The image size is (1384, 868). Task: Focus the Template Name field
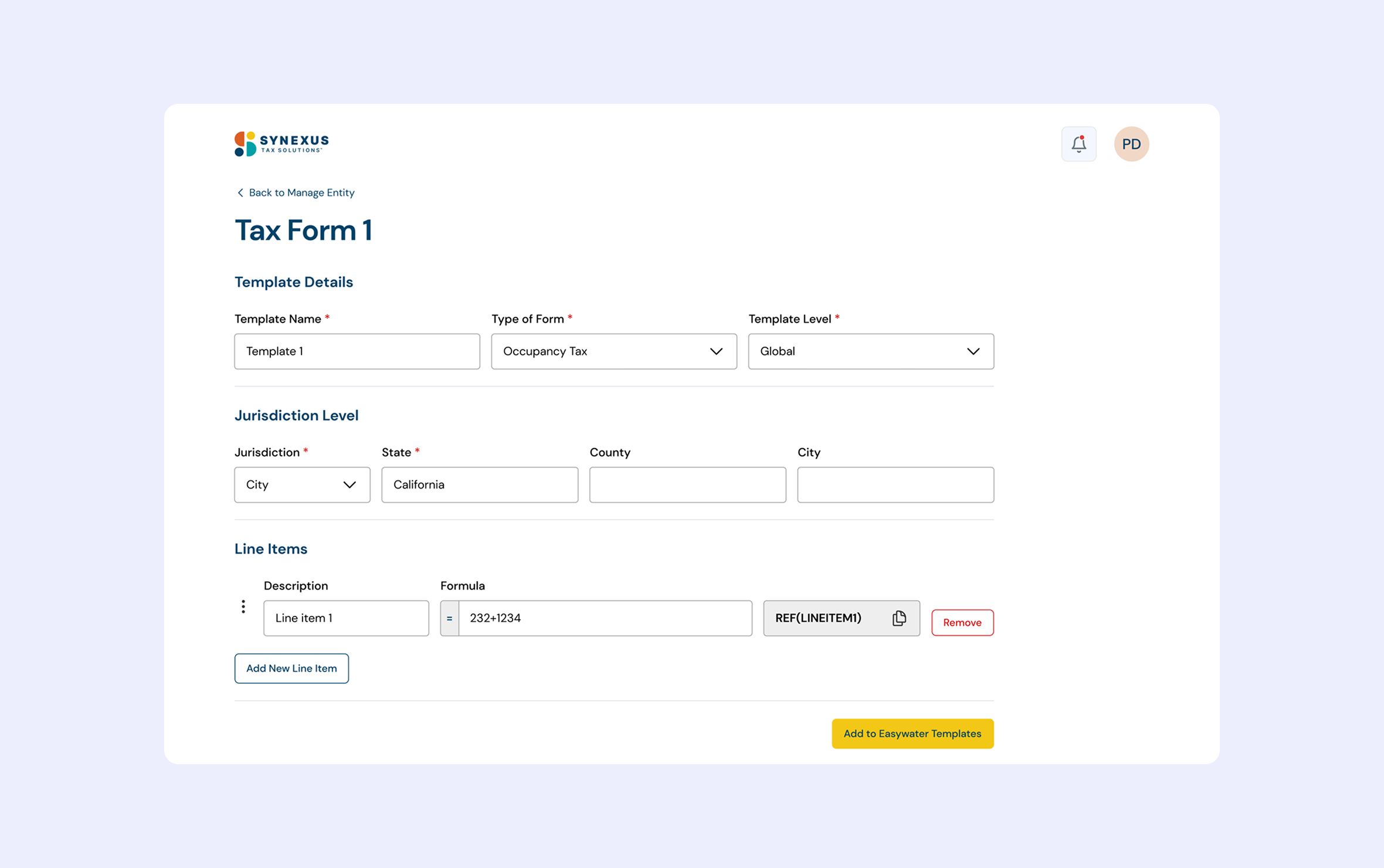coord(357,351)
